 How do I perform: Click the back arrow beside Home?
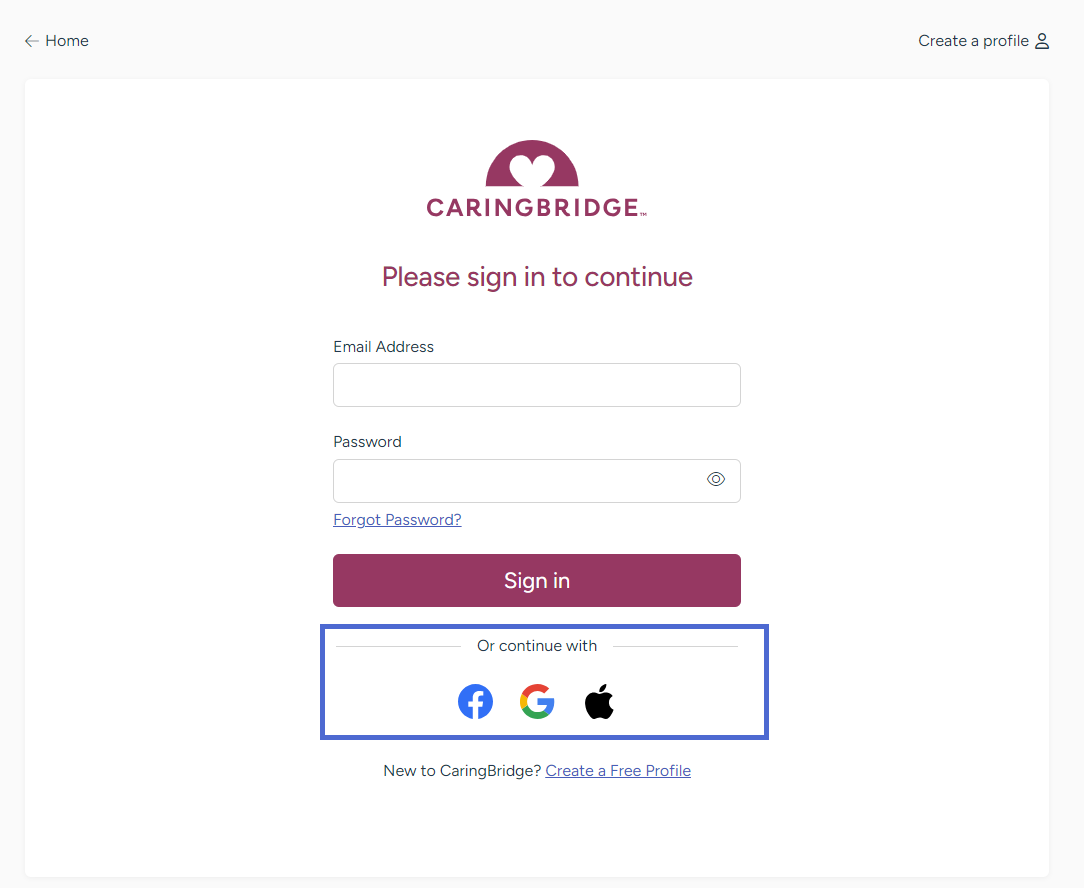32,41
